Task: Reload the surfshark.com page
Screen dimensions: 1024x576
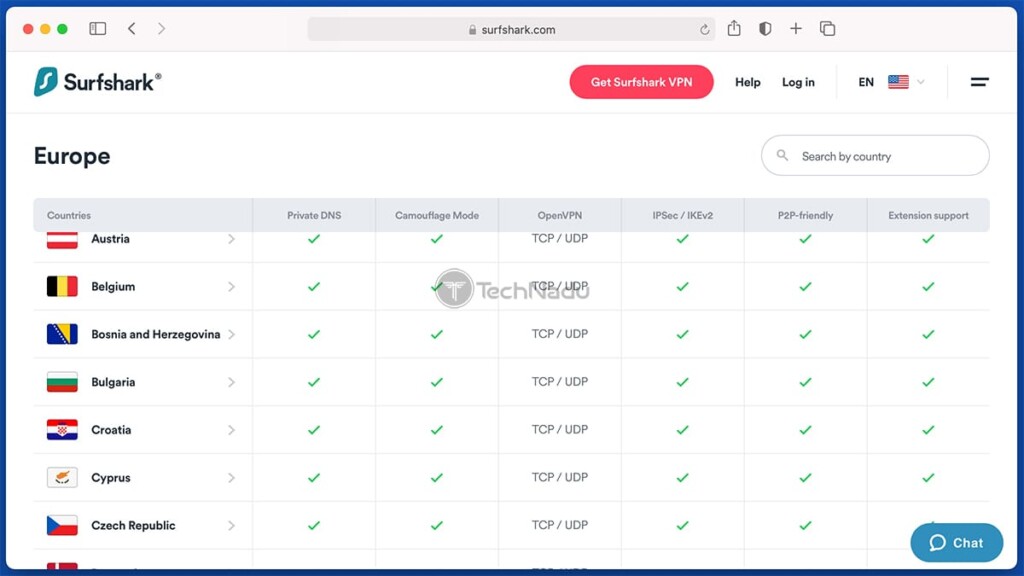Action: [705, 29]
